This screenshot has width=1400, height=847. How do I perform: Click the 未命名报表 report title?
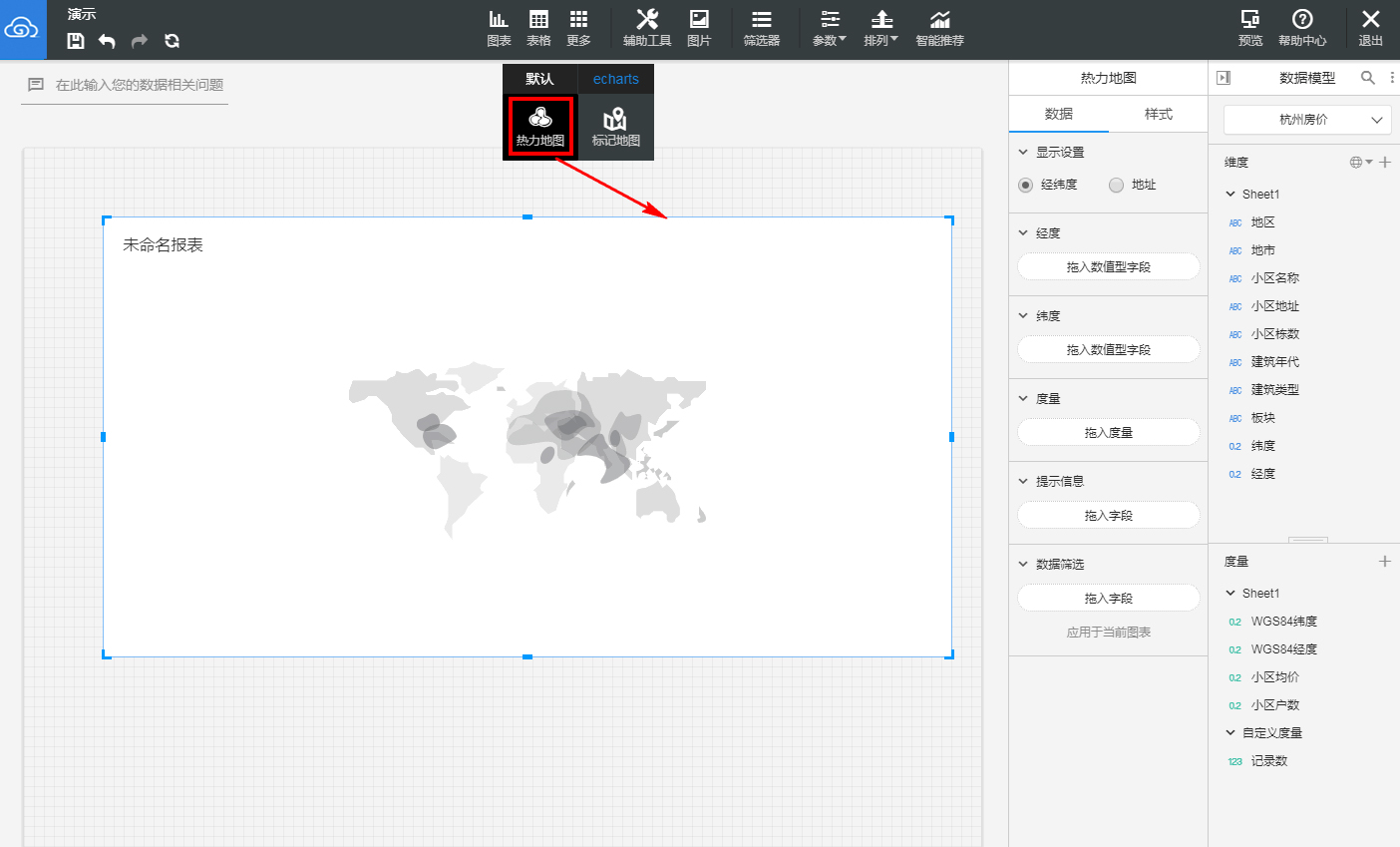(x=163, y=245)
